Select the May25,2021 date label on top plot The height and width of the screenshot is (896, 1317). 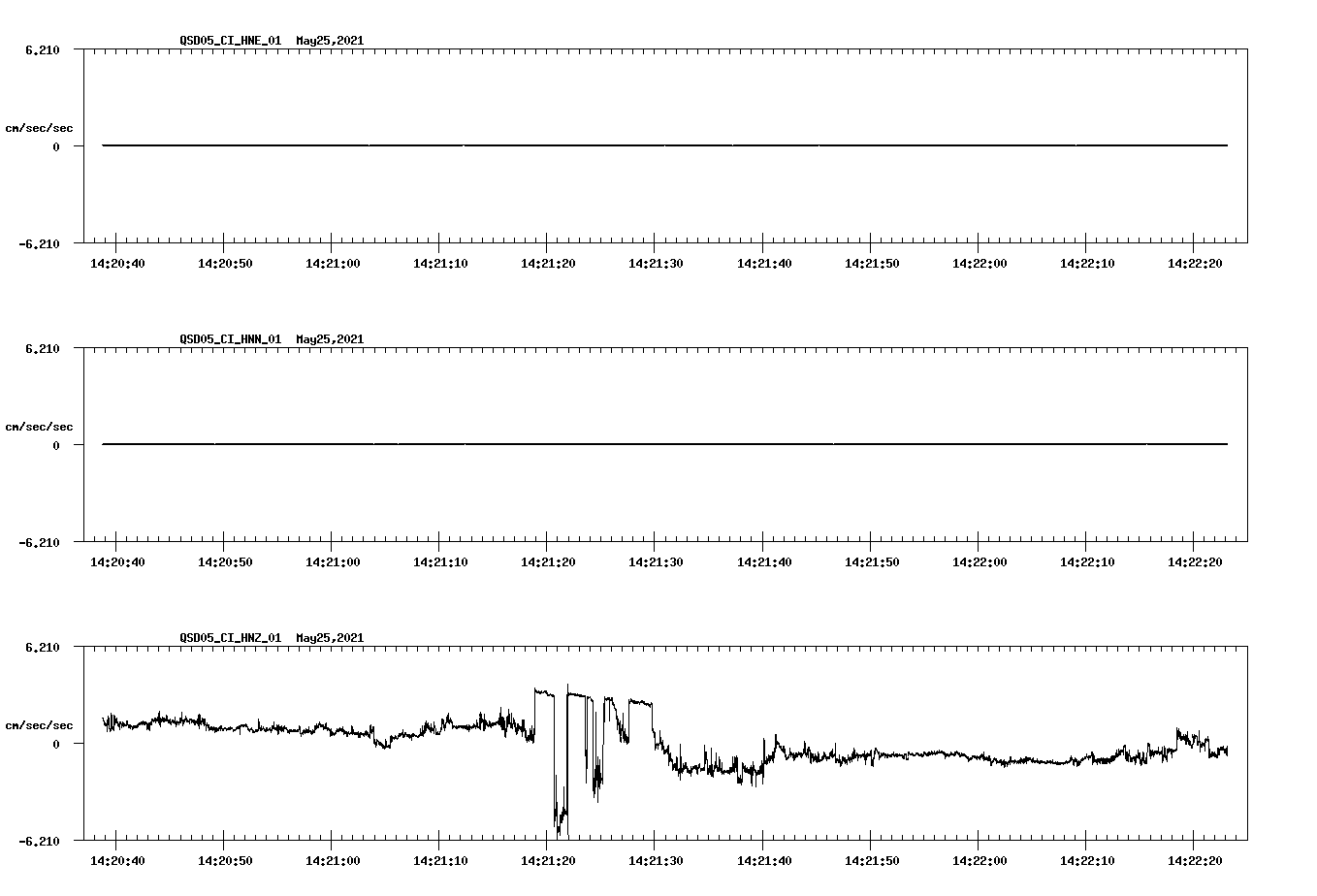(328, 42)
